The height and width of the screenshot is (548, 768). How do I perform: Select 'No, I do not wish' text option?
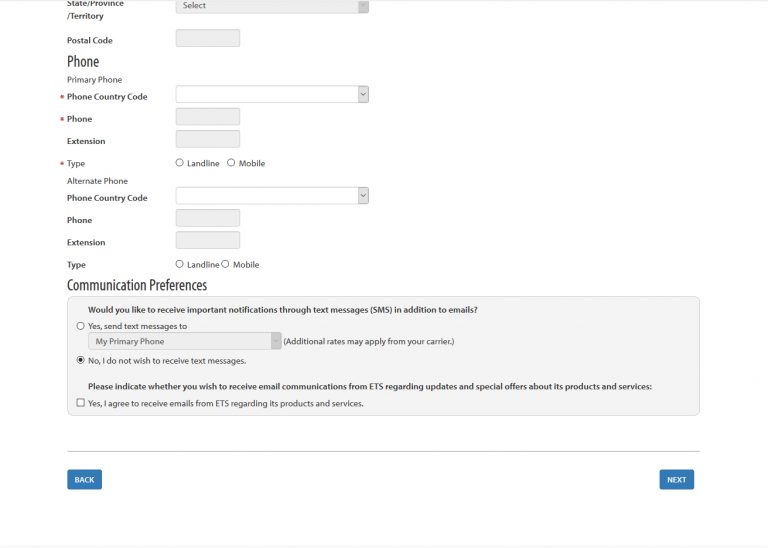pos(81,360)
